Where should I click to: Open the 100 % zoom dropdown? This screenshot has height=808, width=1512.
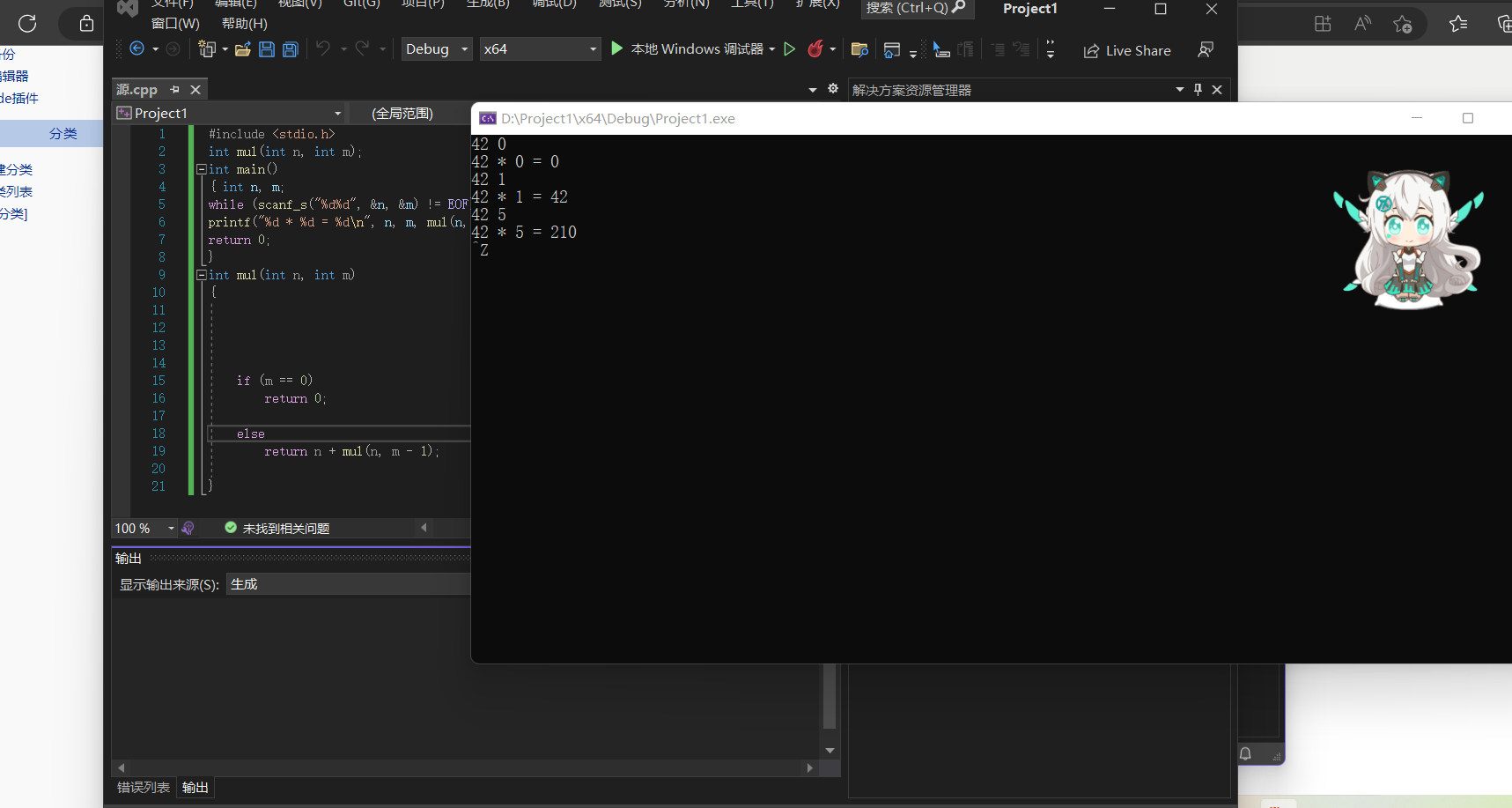(145, 529)
